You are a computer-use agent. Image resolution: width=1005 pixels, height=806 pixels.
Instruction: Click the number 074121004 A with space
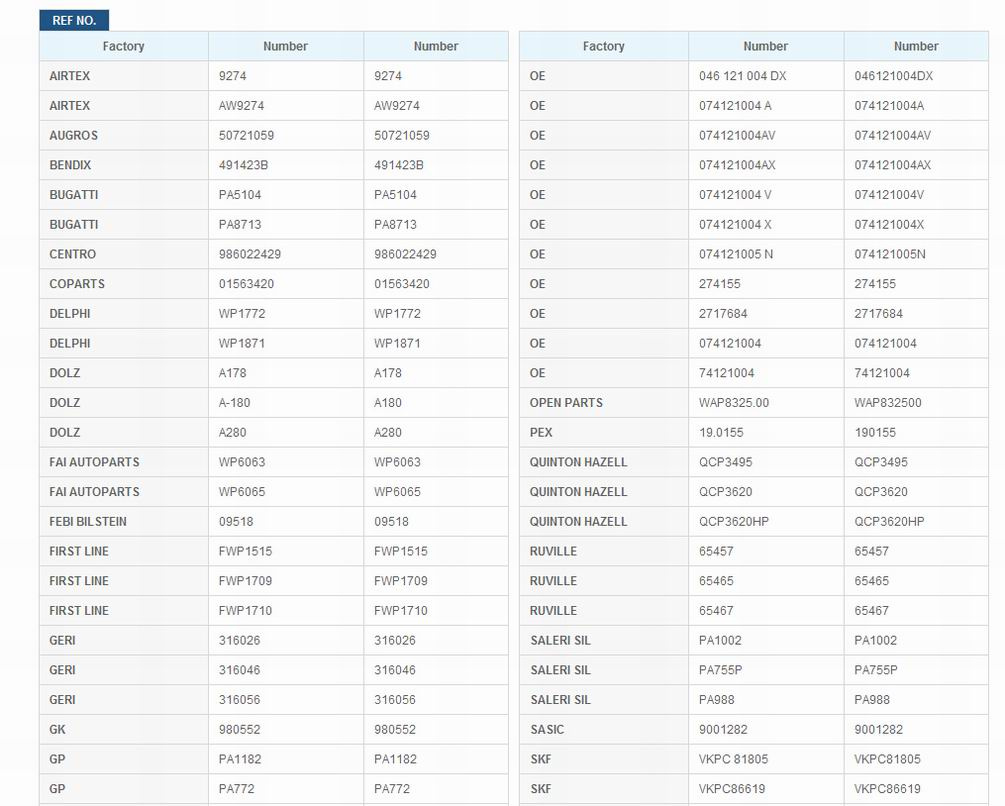[x=735, y=106]
